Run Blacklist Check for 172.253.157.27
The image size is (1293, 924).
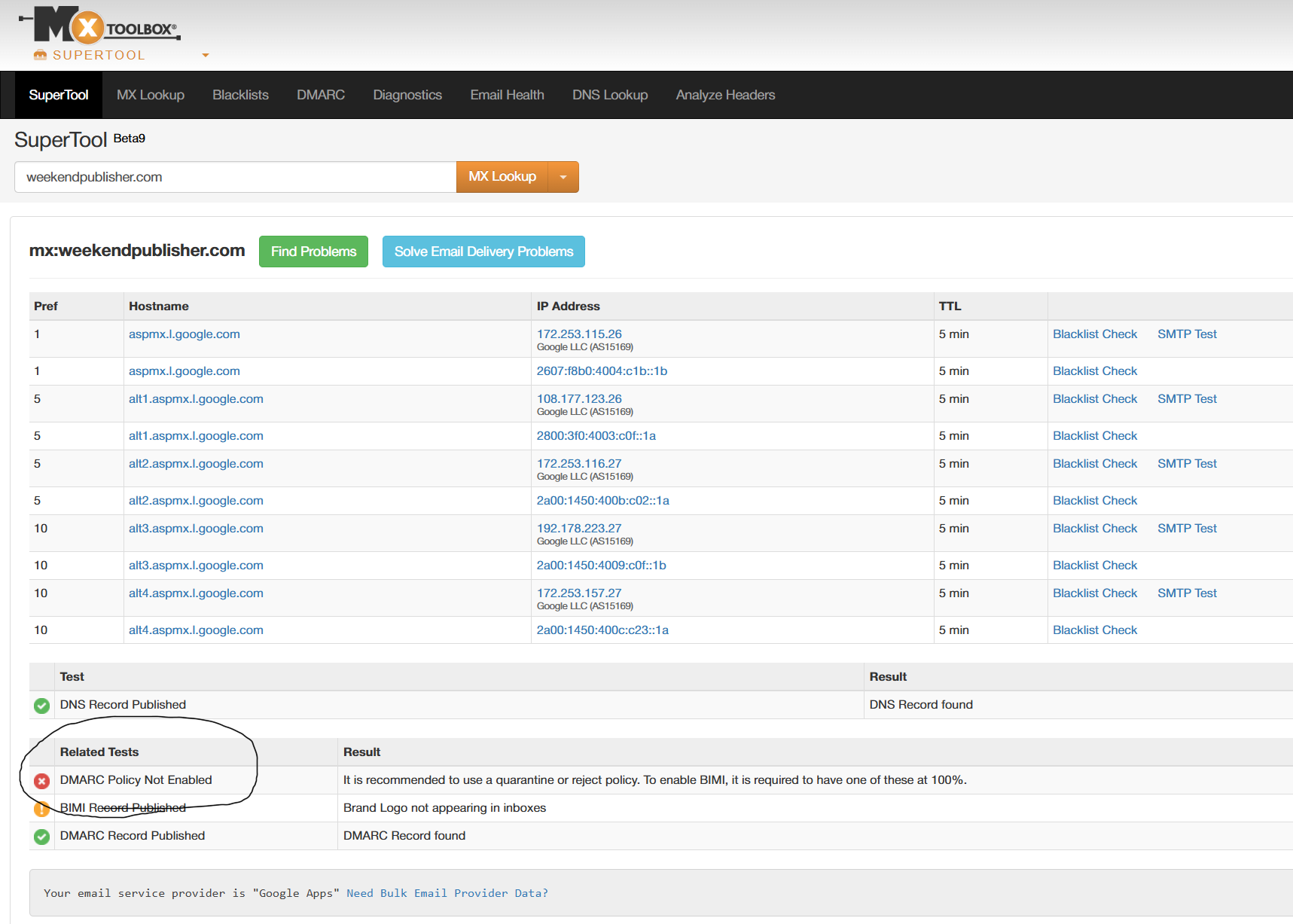[1095, 593]
